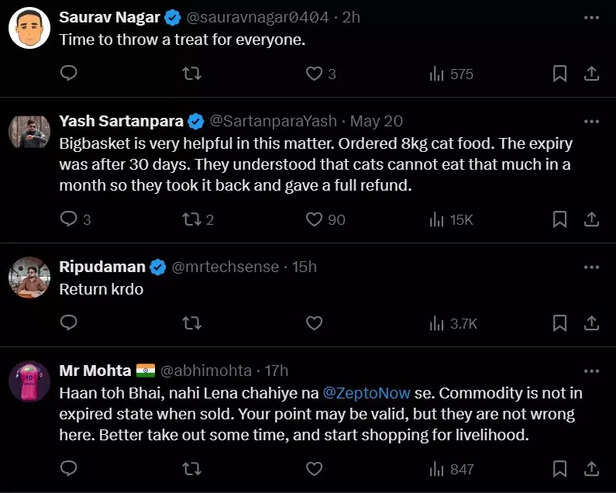Click Saurav Nagar's profile avatar
The width and height of the screenshot is (616, 493).
[30, 27]
